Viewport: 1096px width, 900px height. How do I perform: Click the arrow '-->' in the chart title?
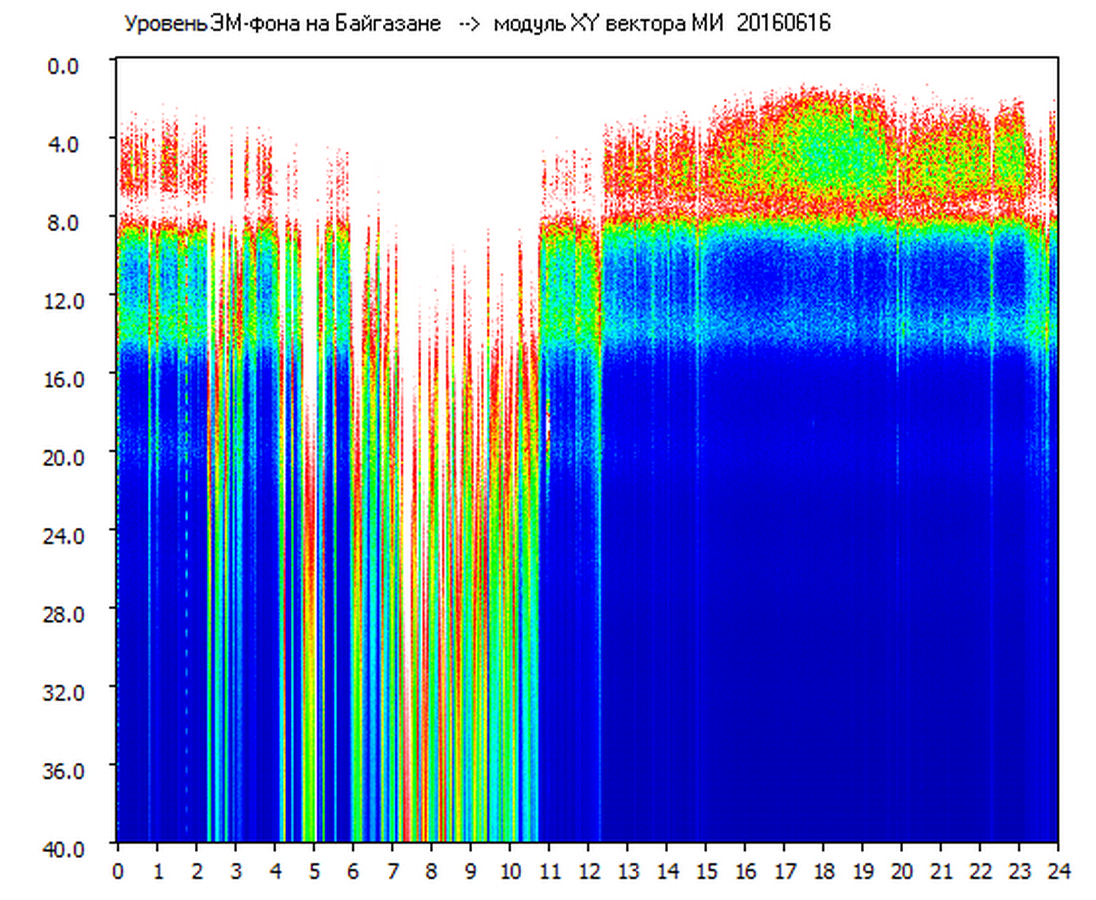(469, 25)
